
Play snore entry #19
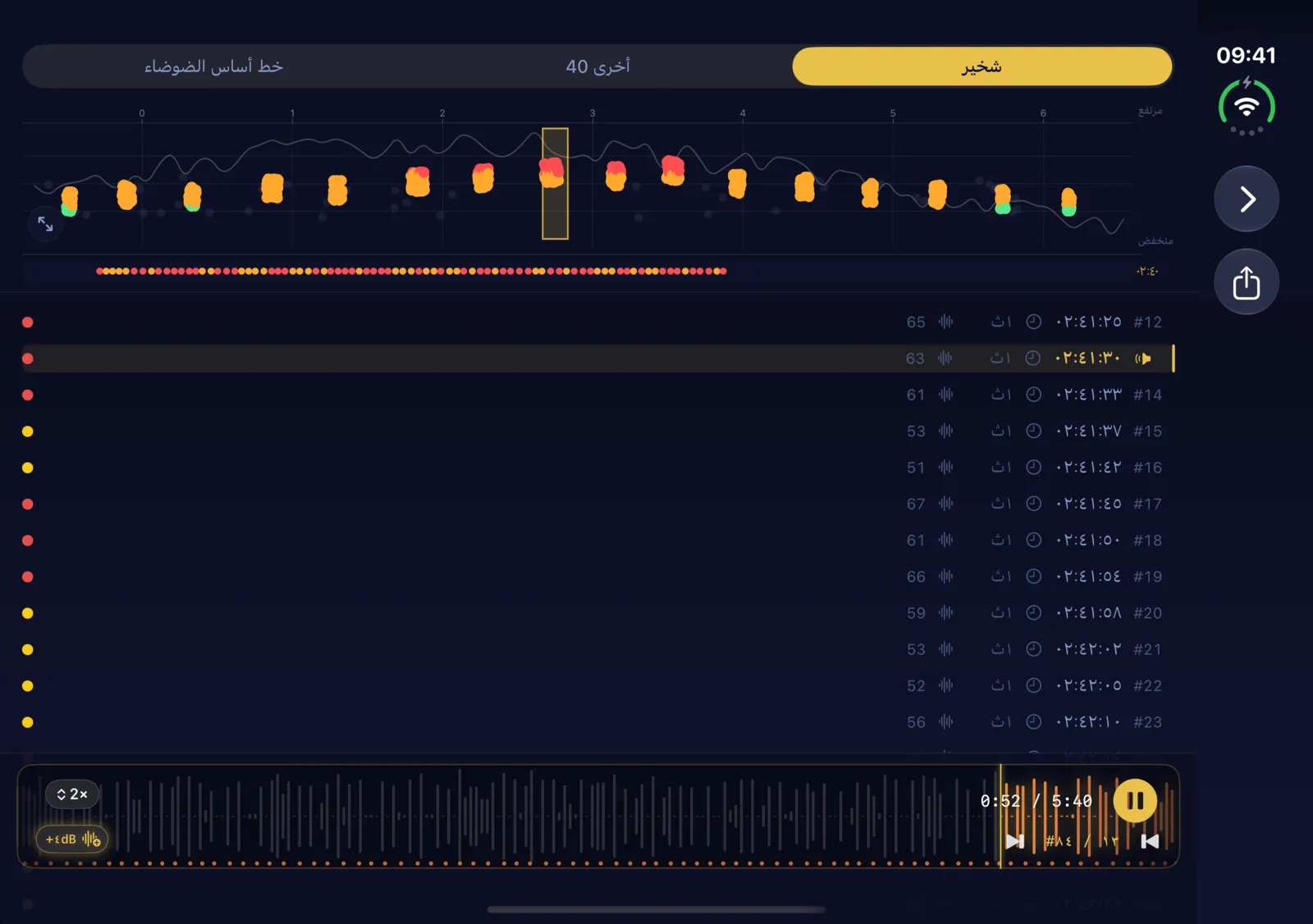click(x=597, y=577)
